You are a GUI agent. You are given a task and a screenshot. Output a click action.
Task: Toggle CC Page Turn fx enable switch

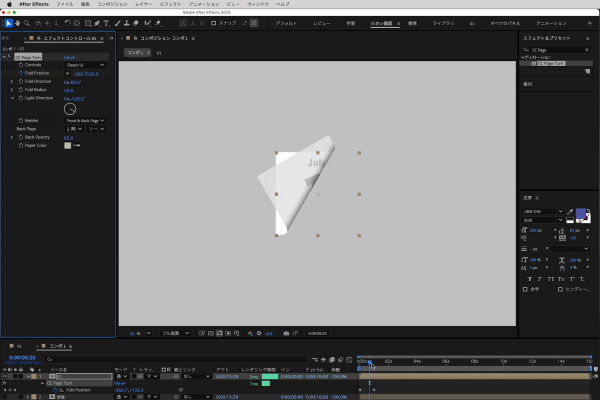click(10, 57)
